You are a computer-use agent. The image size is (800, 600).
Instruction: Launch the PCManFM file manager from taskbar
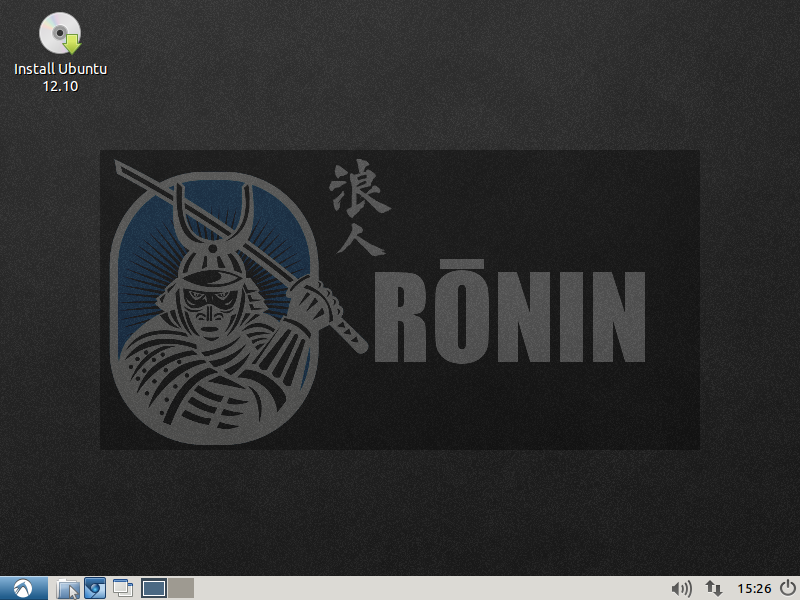click(68, 588)
